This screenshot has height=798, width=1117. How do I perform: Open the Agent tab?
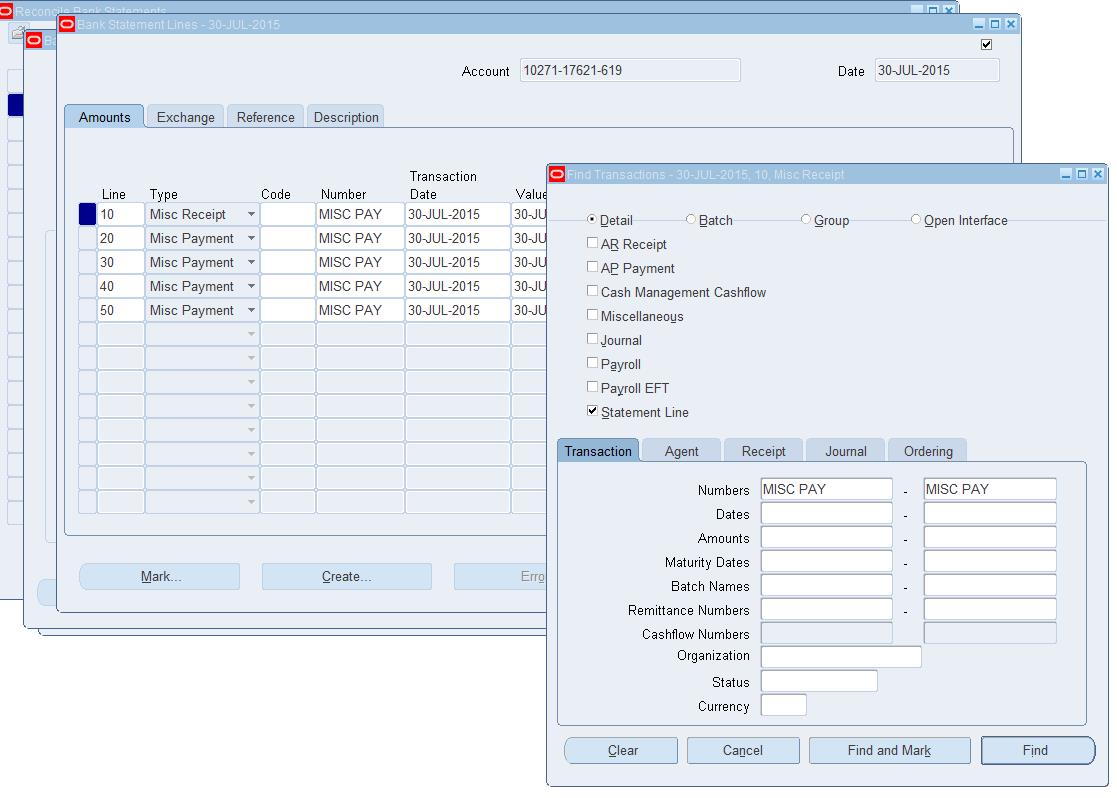coord(681,451)
